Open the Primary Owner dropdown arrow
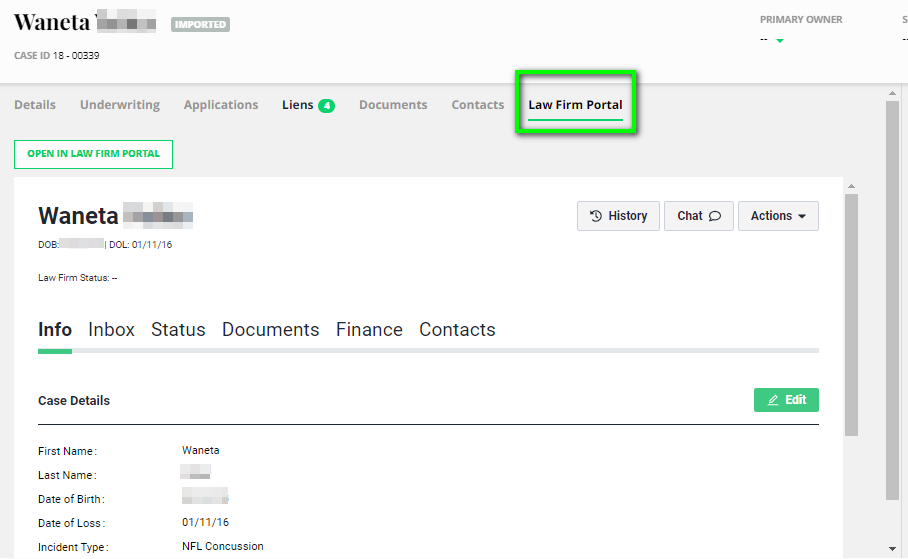The height and width of the screenshot is (559, 908). coord(780,41)
